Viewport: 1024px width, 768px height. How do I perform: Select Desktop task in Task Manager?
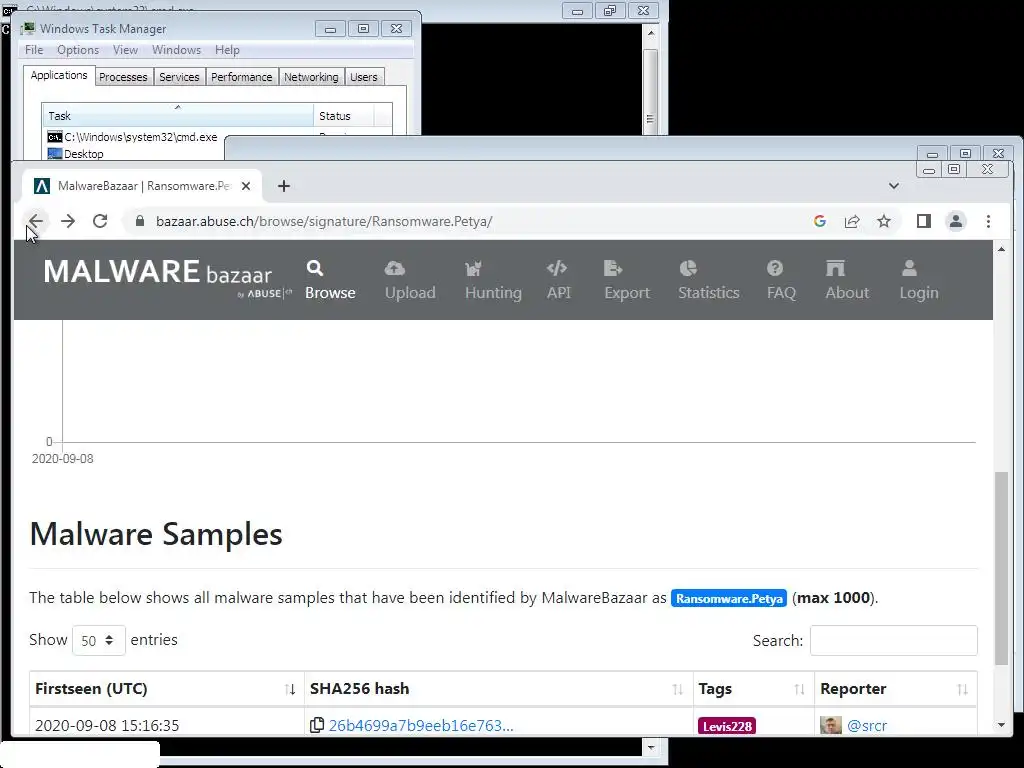pyautogui.click(x=76, y=154)
